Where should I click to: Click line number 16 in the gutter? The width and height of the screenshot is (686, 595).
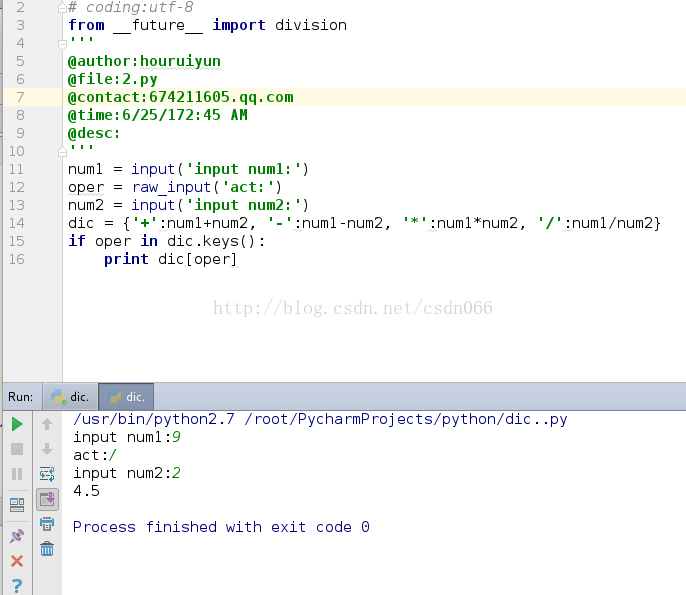pos(17,259)
